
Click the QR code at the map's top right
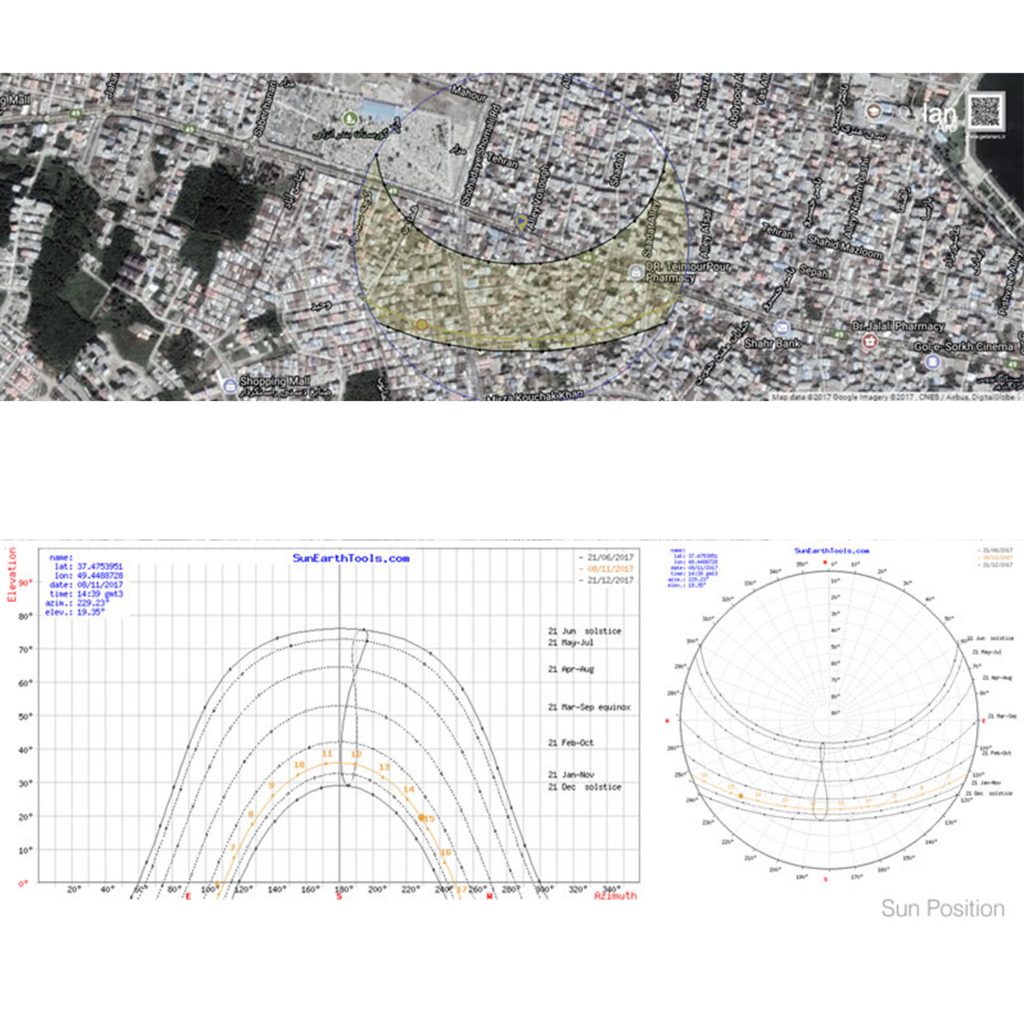(x=985, y=106)
